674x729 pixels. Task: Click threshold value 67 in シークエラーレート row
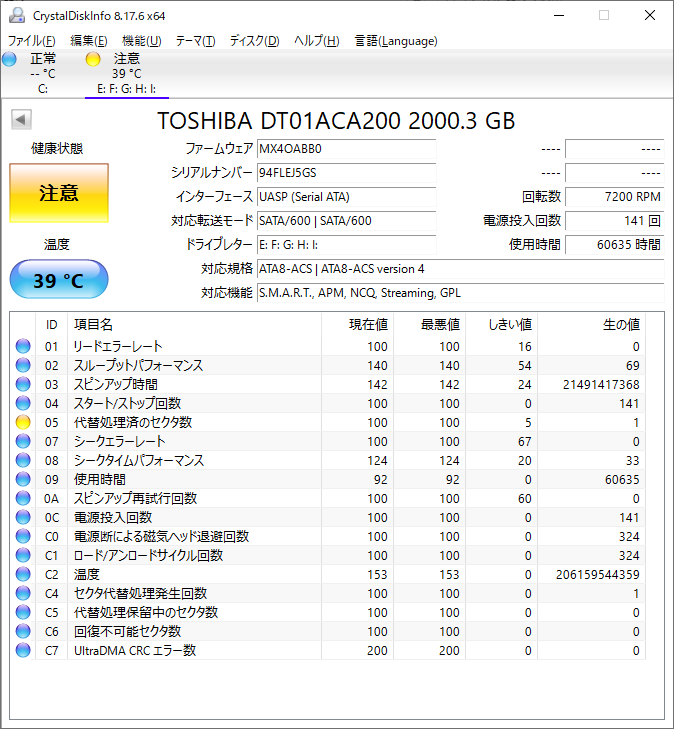point(525,442)
